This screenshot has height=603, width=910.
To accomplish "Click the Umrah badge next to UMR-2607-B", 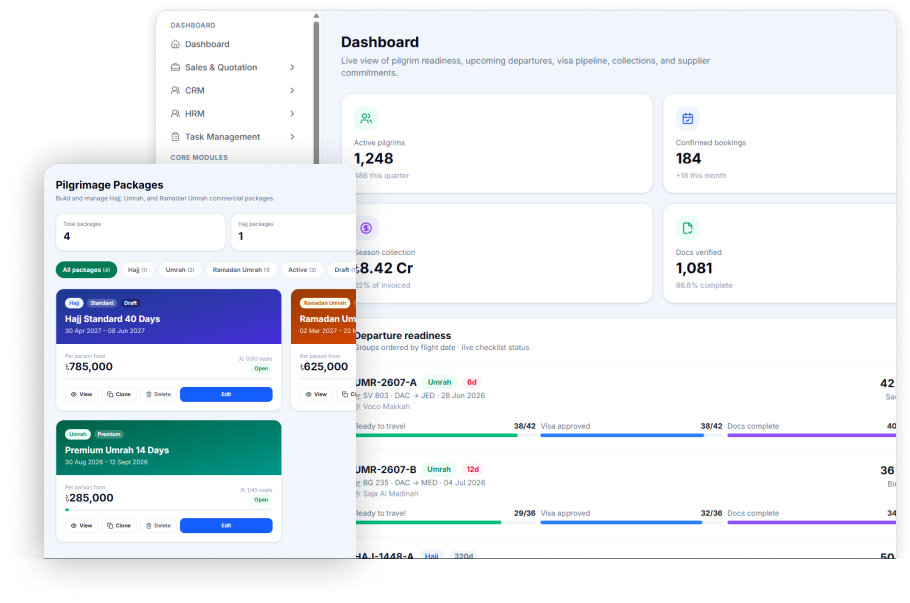I will pyautogui.click(x=439, y=470).
